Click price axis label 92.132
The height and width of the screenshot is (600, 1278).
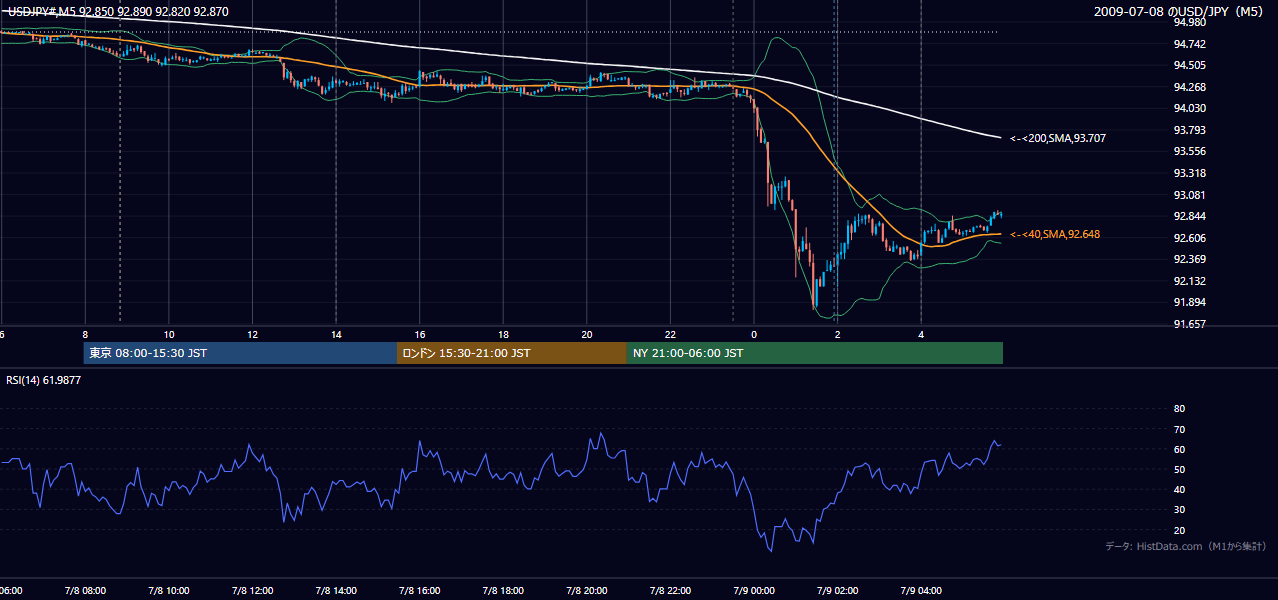click(x=1189, y=281)
